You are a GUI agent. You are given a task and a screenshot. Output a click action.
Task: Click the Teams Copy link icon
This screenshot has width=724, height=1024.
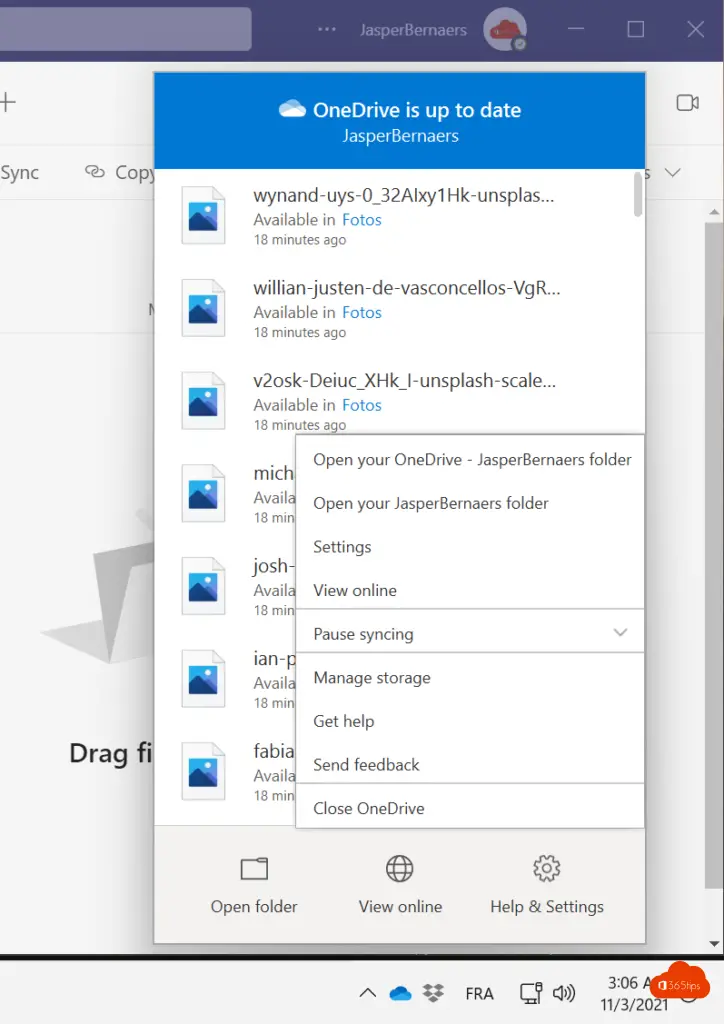pos(95,172)
